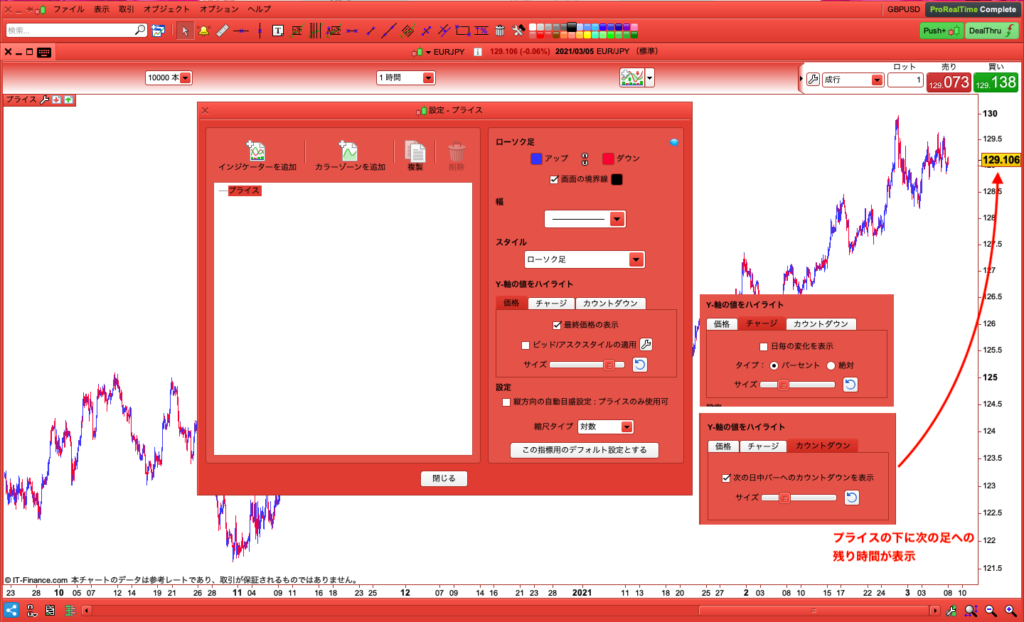Viewport: 1024px width, 622px height.
Task: Open the 縮尺タイプ 対数 dropdown
Action: tap(605, 427)
